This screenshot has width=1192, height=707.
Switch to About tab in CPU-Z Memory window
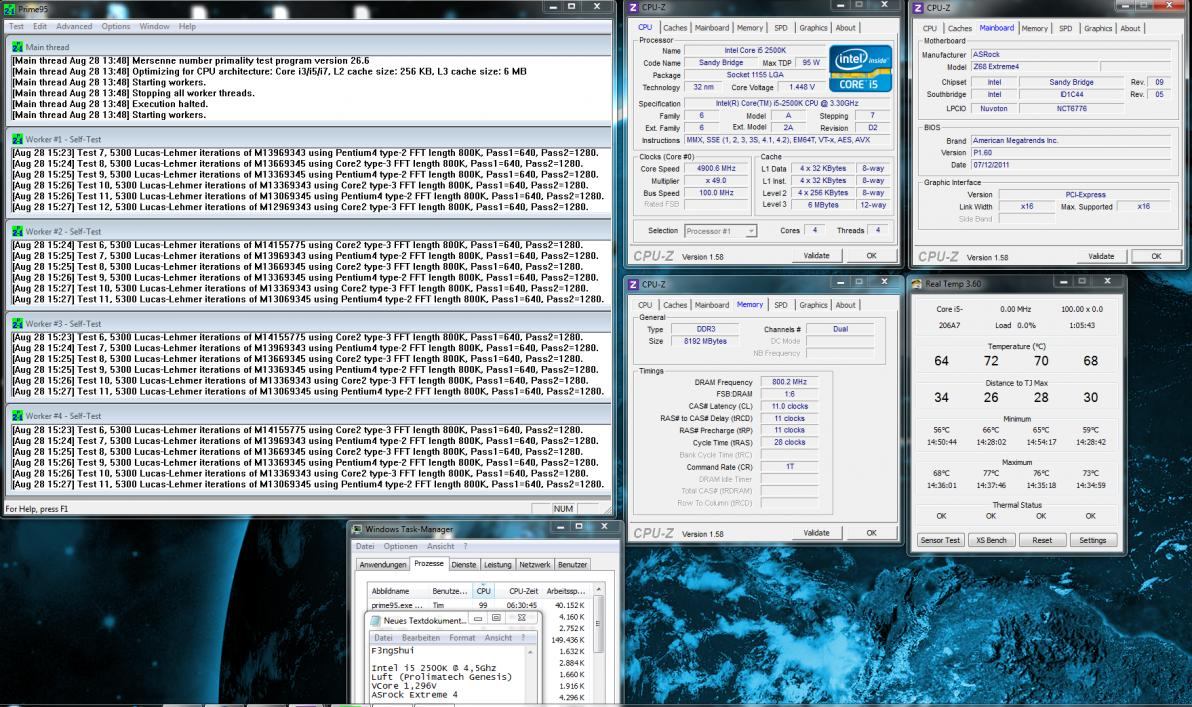click(x=845, y=305)
